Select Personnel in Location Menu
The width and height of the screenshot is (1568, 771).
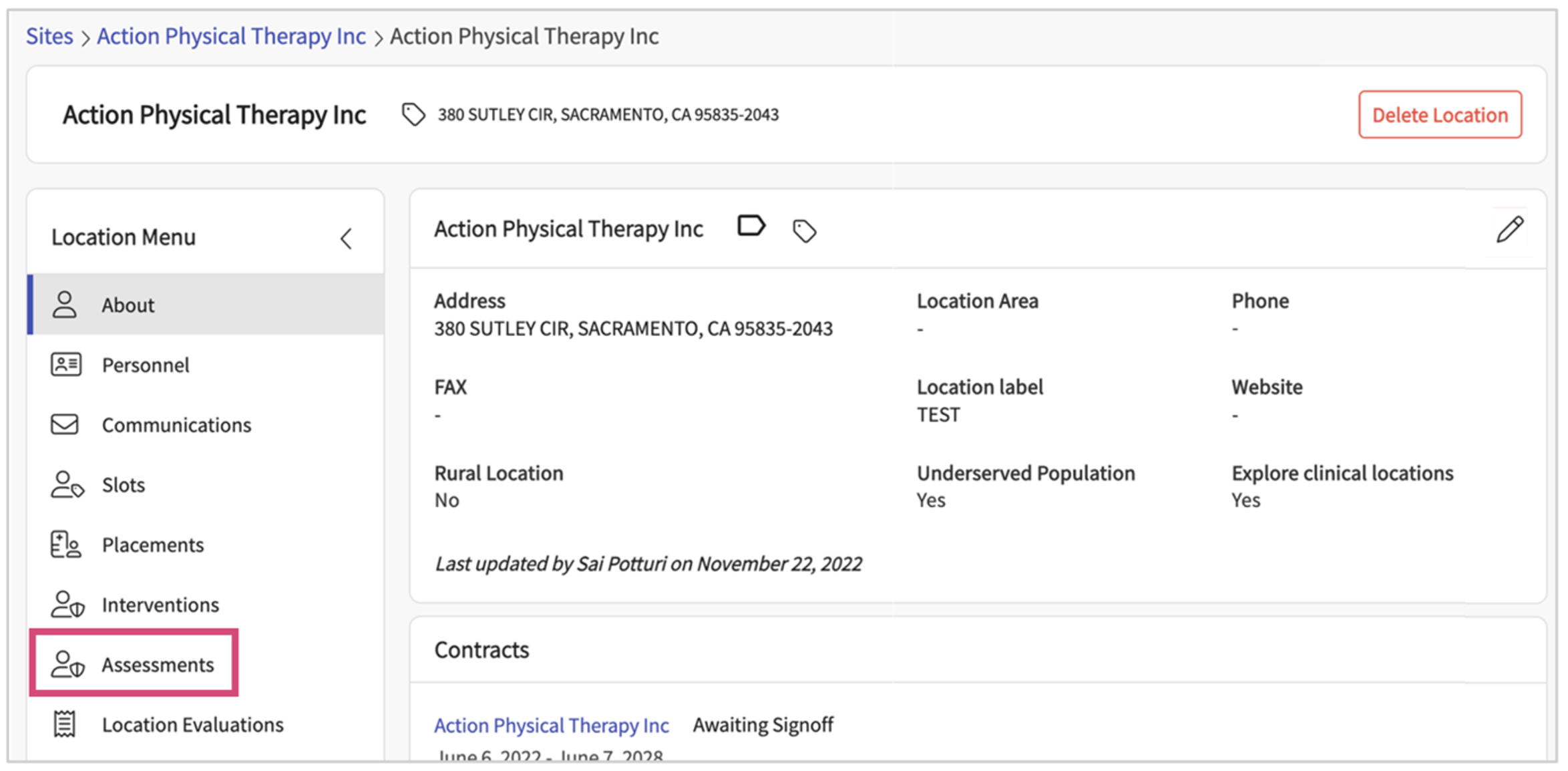[x=146, y=365]
